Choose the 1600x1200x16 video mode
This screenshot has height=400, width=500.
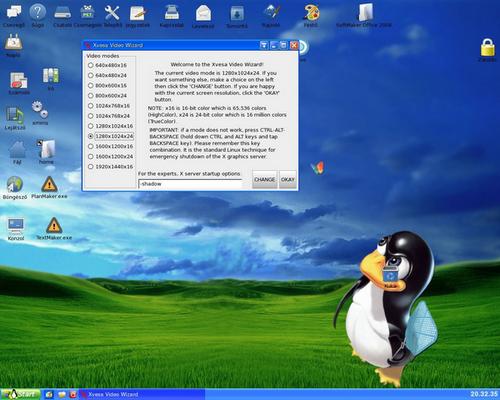(x=110, y=146)
